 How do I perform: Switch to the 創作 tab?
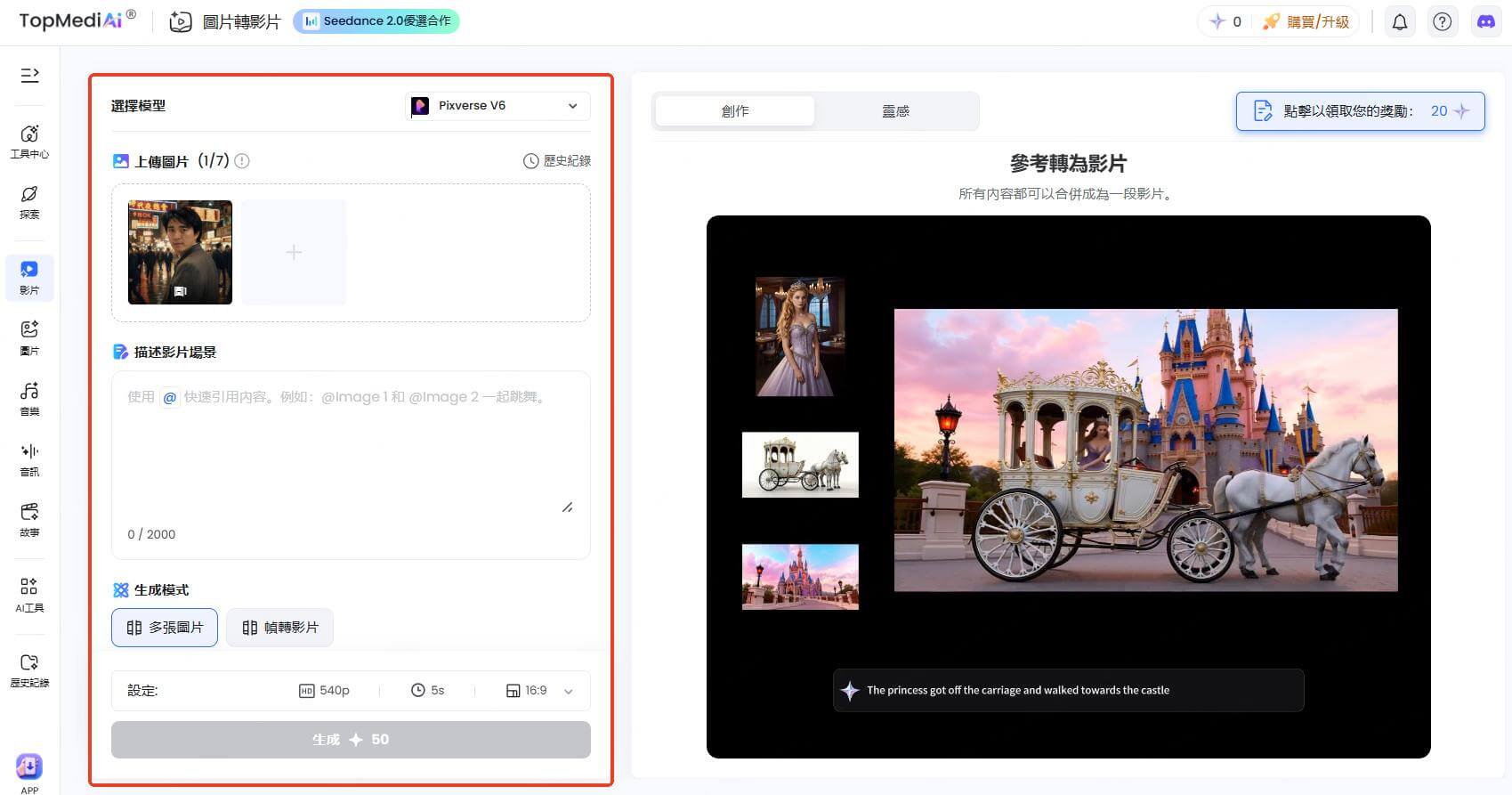tap(735, 111)
